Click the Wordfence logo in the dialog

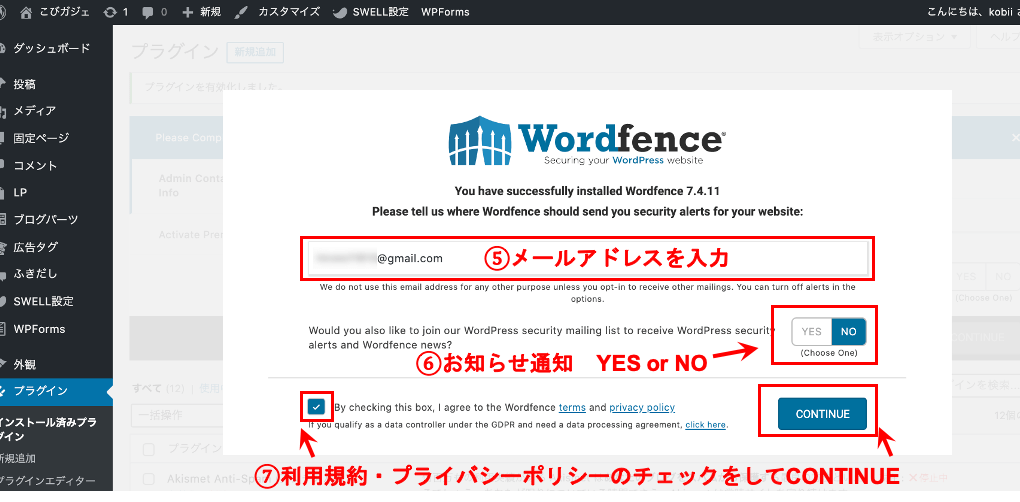[x=586, y=140]
